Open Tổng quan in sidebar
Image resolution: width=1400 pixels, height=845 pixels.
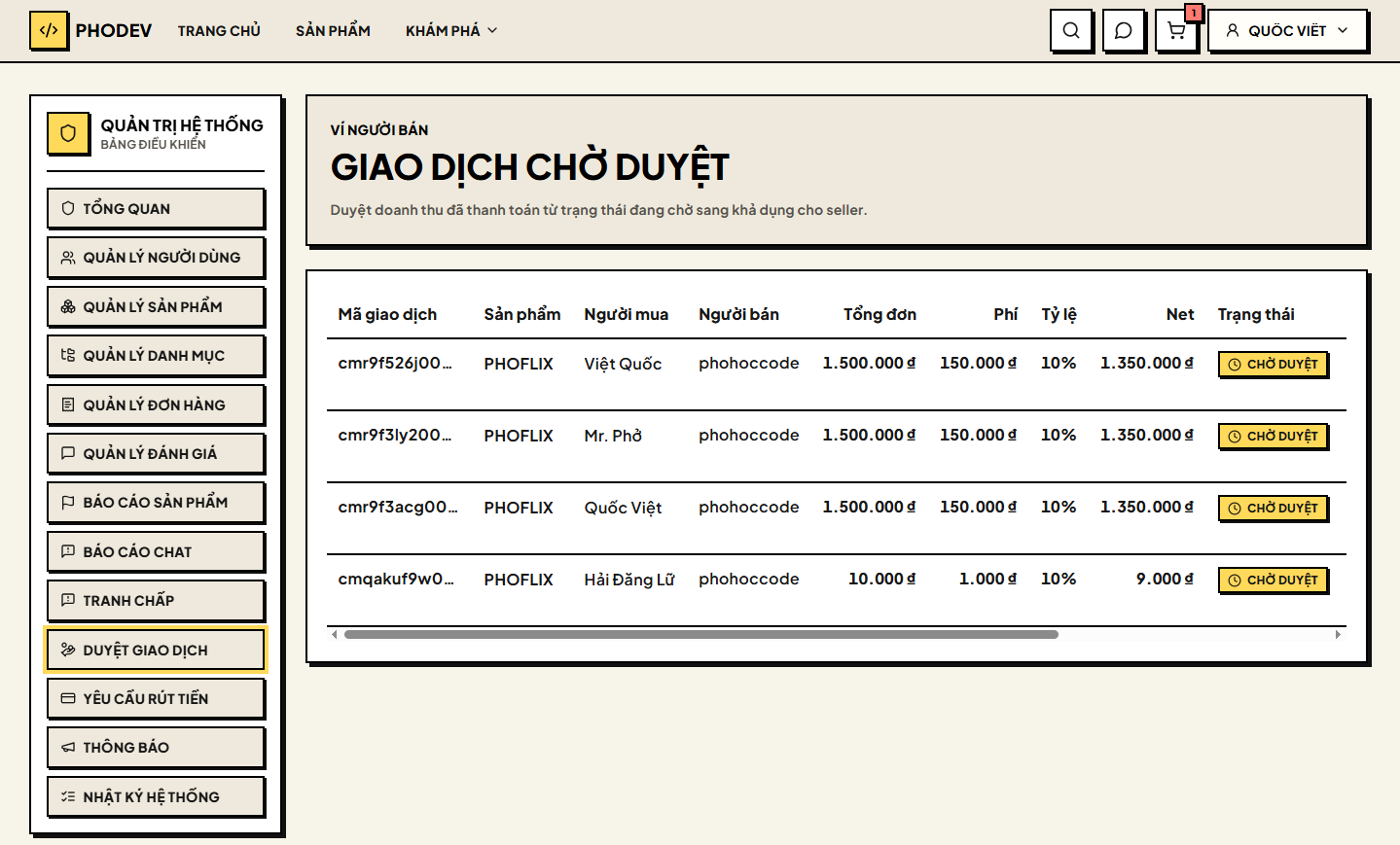(x=156, y=208)
